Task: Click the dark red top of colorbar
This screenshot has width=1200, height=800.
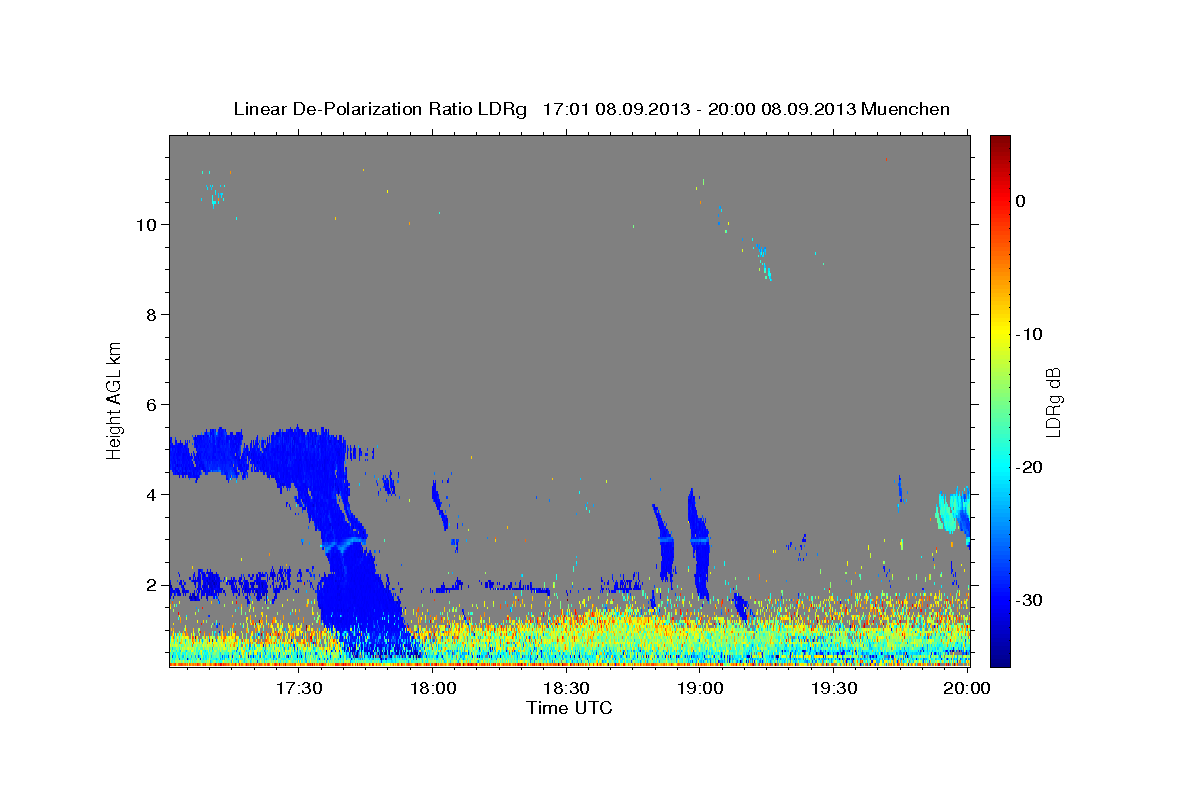Action: click(x=1000, y=145)
